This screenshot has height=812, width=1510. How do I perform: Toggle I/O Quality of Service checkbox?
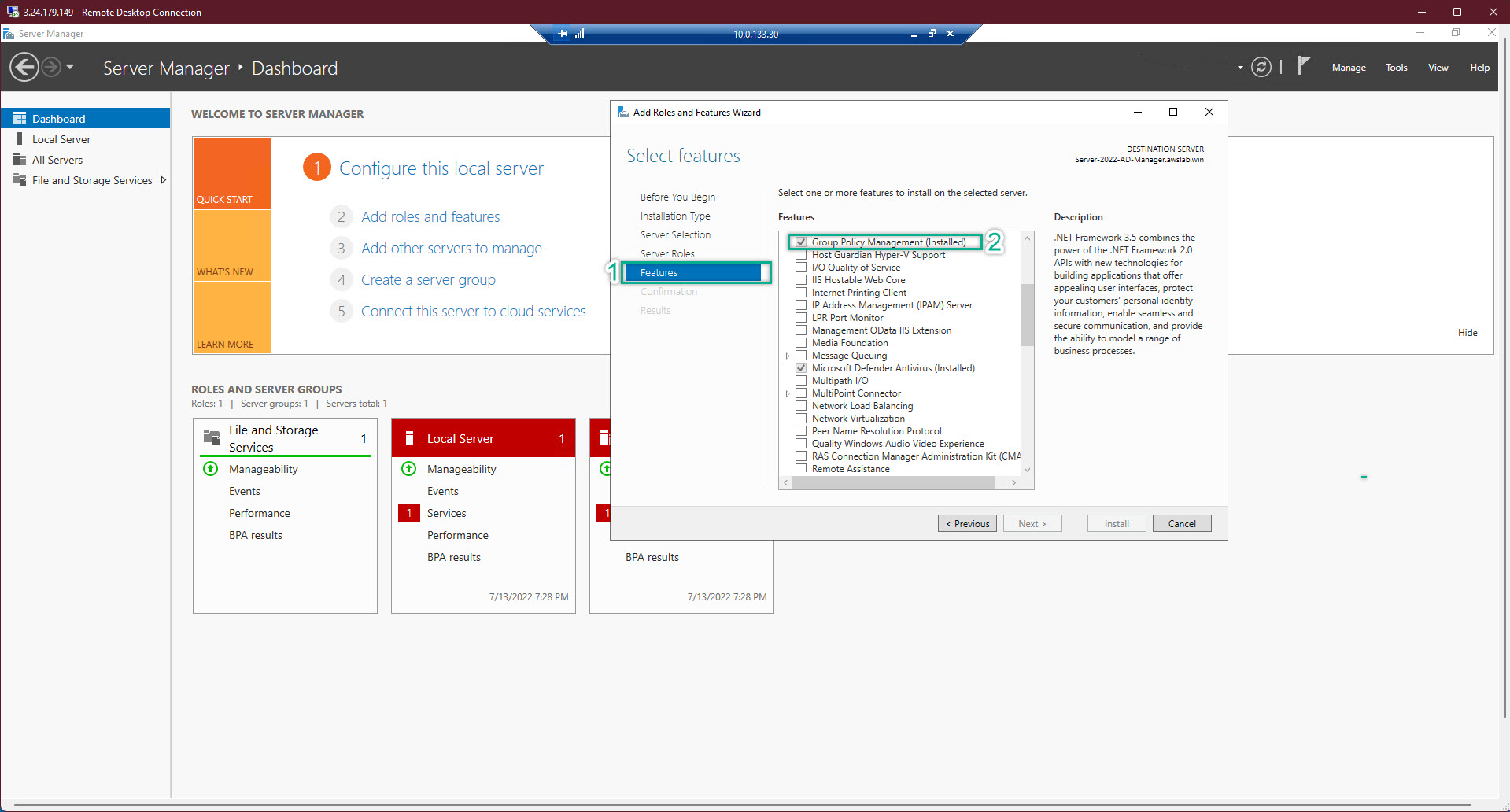801,268
